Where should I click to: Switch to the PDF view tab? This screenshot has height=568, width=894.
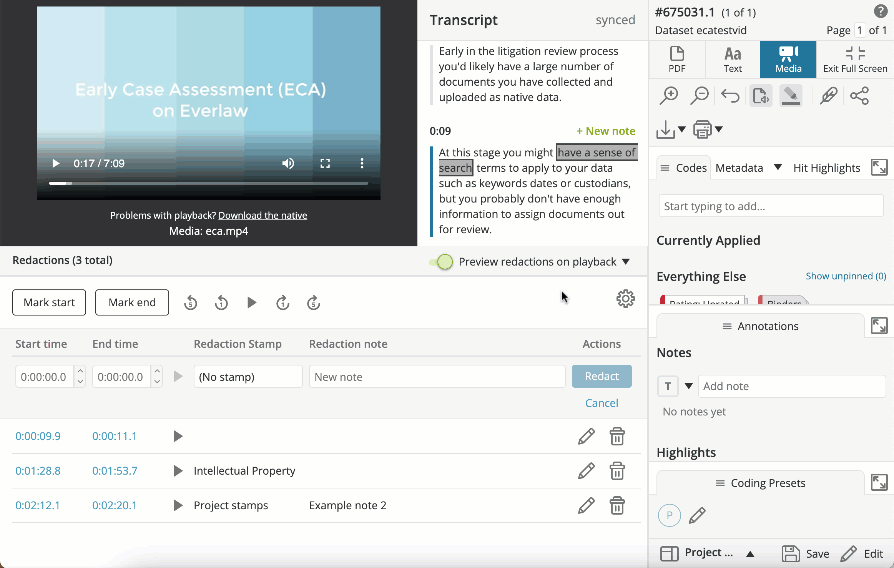coord(677,59)
